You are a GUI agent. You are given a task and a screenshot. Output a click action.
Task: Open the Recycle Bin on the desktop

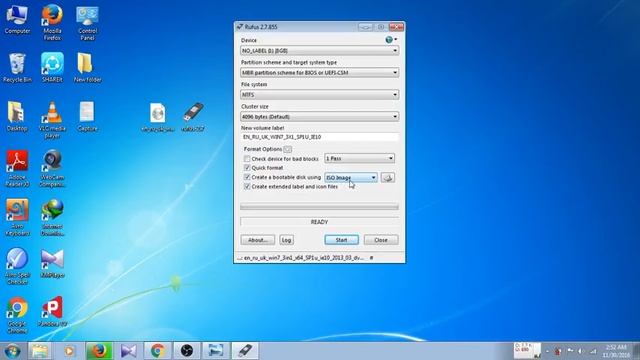pos(17,68)
